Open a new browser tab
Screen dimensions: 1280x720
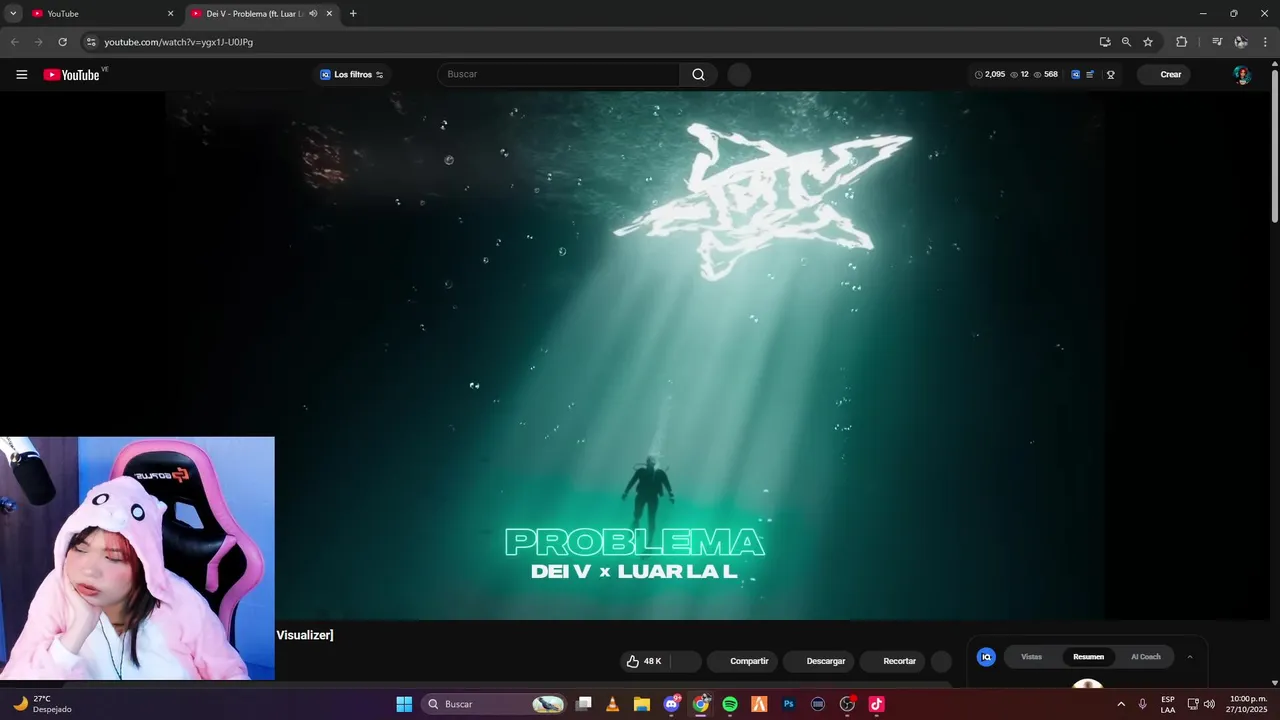pos(353,14)
